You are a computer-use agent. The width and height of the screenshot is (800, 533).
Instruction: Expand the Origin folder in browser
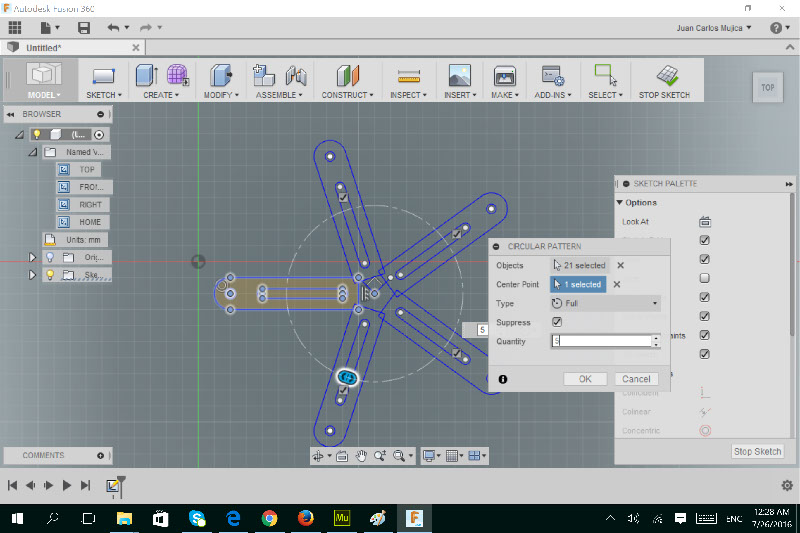point(32,257)
